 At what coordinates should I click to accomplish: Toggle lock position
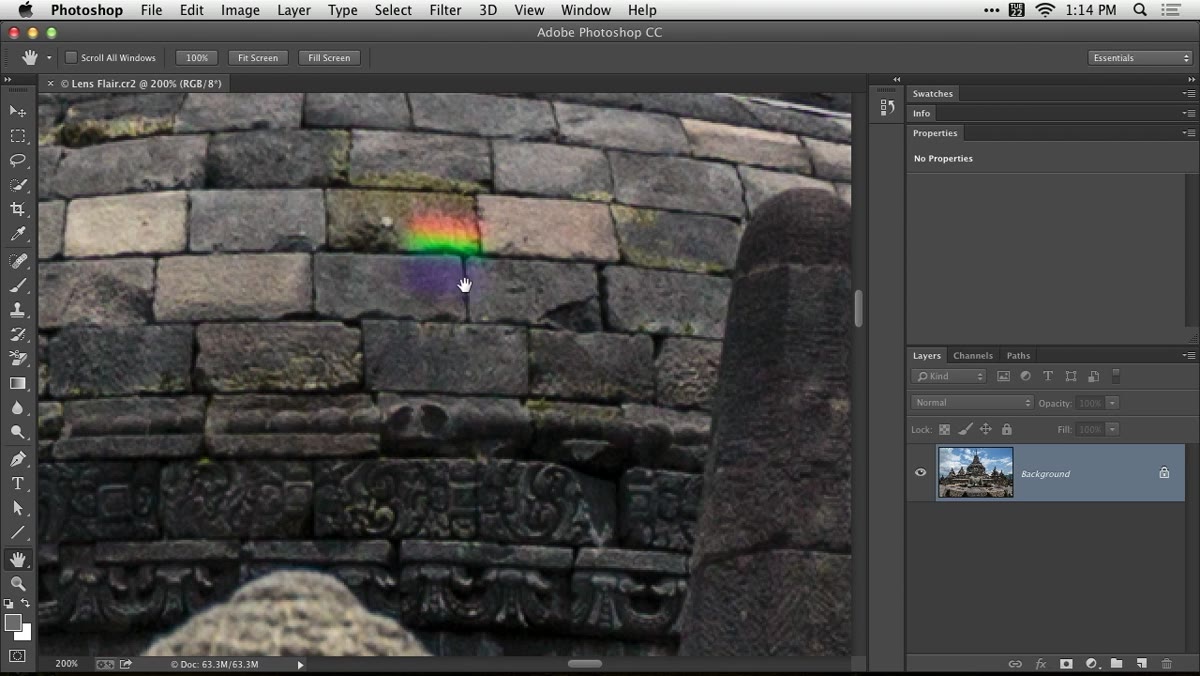pyautogui.click(x=985, y=429)
